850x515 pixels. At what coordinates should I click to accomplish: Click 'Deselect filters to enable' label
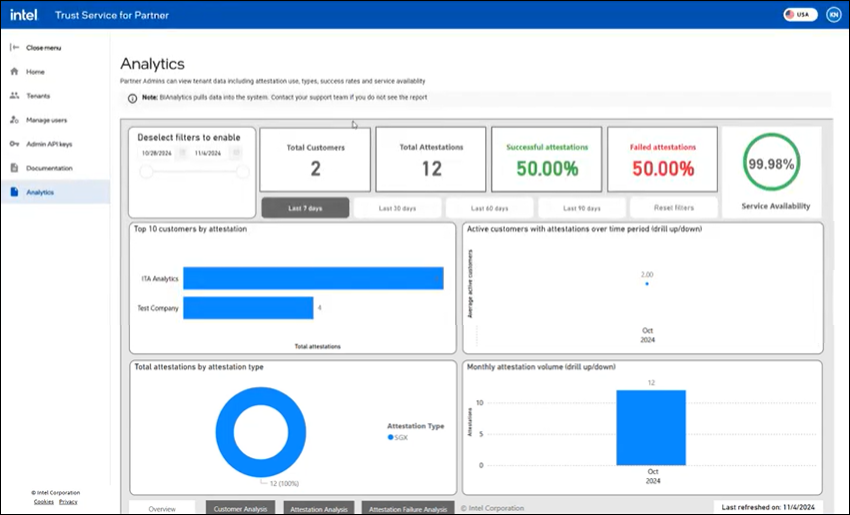click(x=189, y=137)
